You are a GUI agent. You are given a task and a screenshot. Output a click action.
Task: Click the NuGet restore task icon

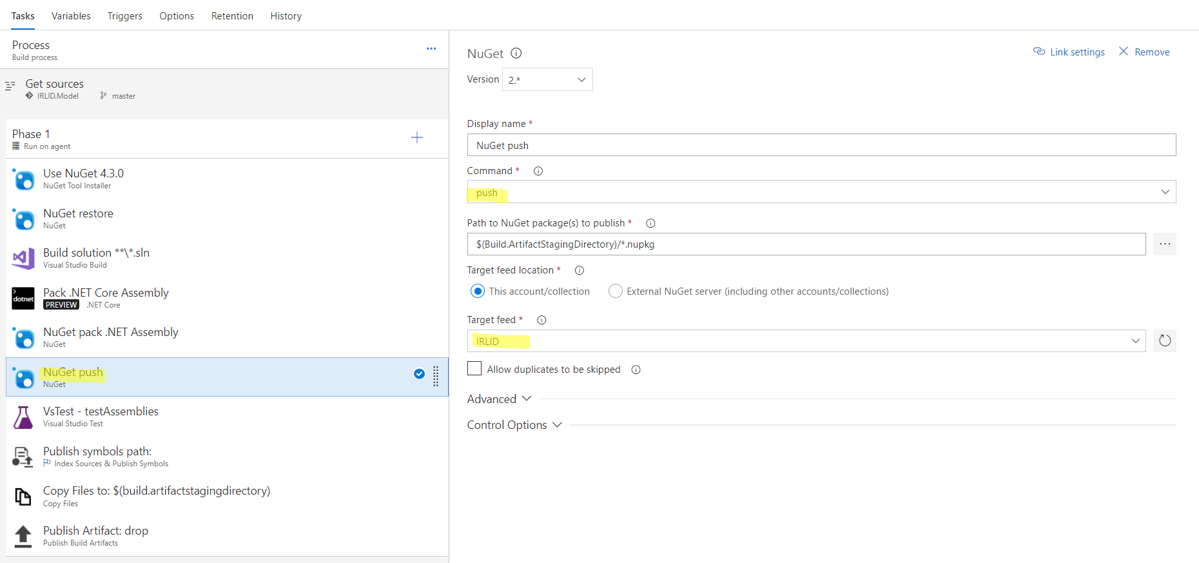[x=23, y=220]
